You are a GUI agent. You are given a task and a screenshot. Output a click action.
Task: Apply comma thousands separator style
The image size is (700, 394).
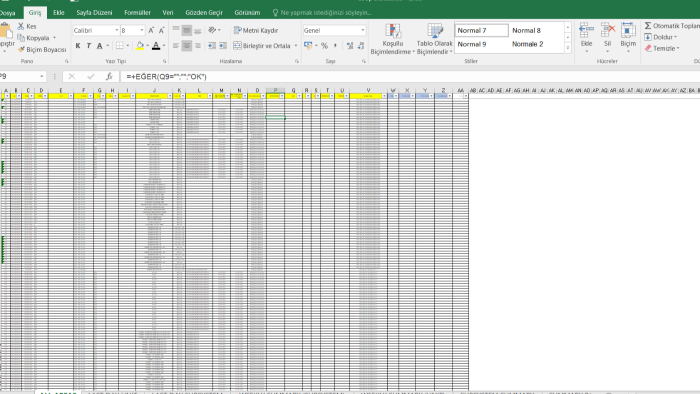335,46
